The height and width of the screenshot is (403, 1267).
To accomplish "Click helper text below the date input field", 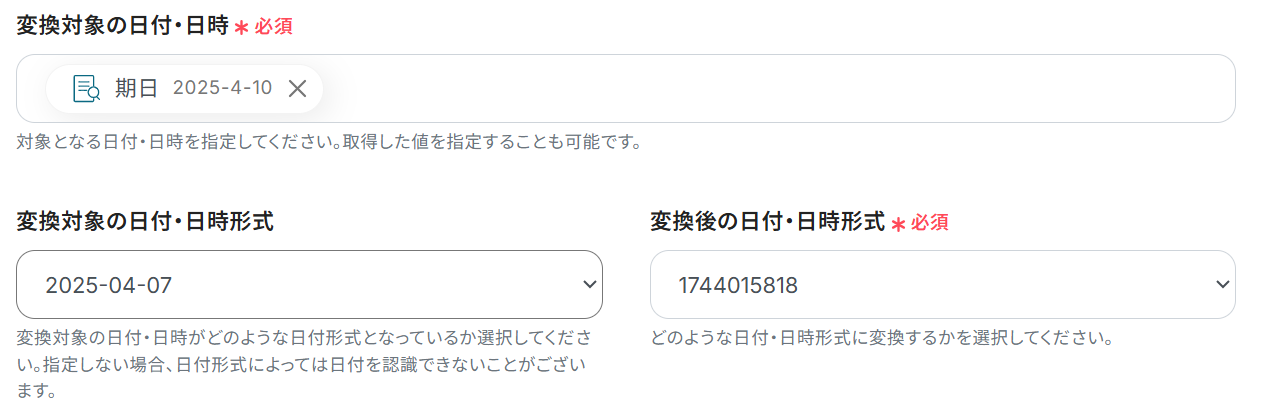I will tap(328, 142).
